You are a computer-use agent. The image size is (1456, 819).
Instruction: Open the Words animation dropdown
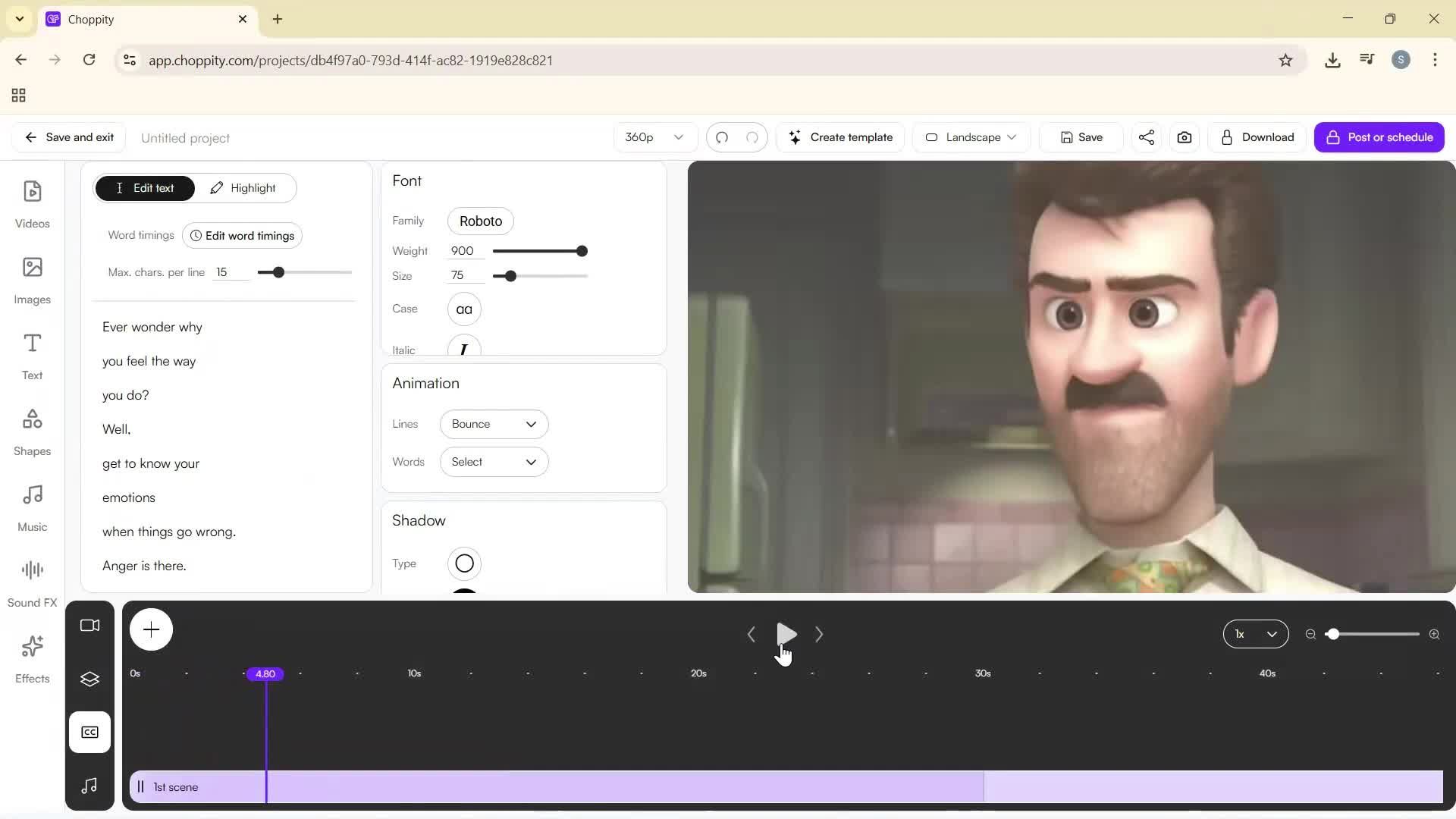coord(494,462)
